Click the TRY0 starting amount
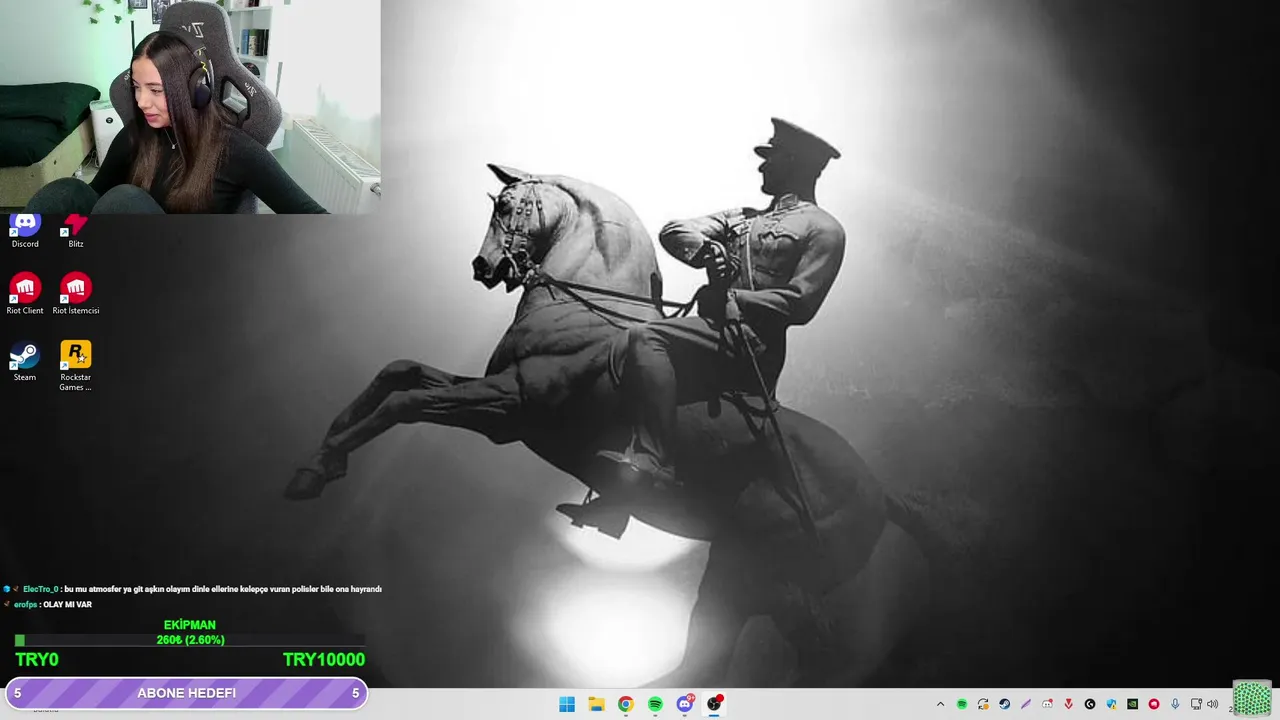The height and width of the screenshot is (720, 1280). coord(37,660)
